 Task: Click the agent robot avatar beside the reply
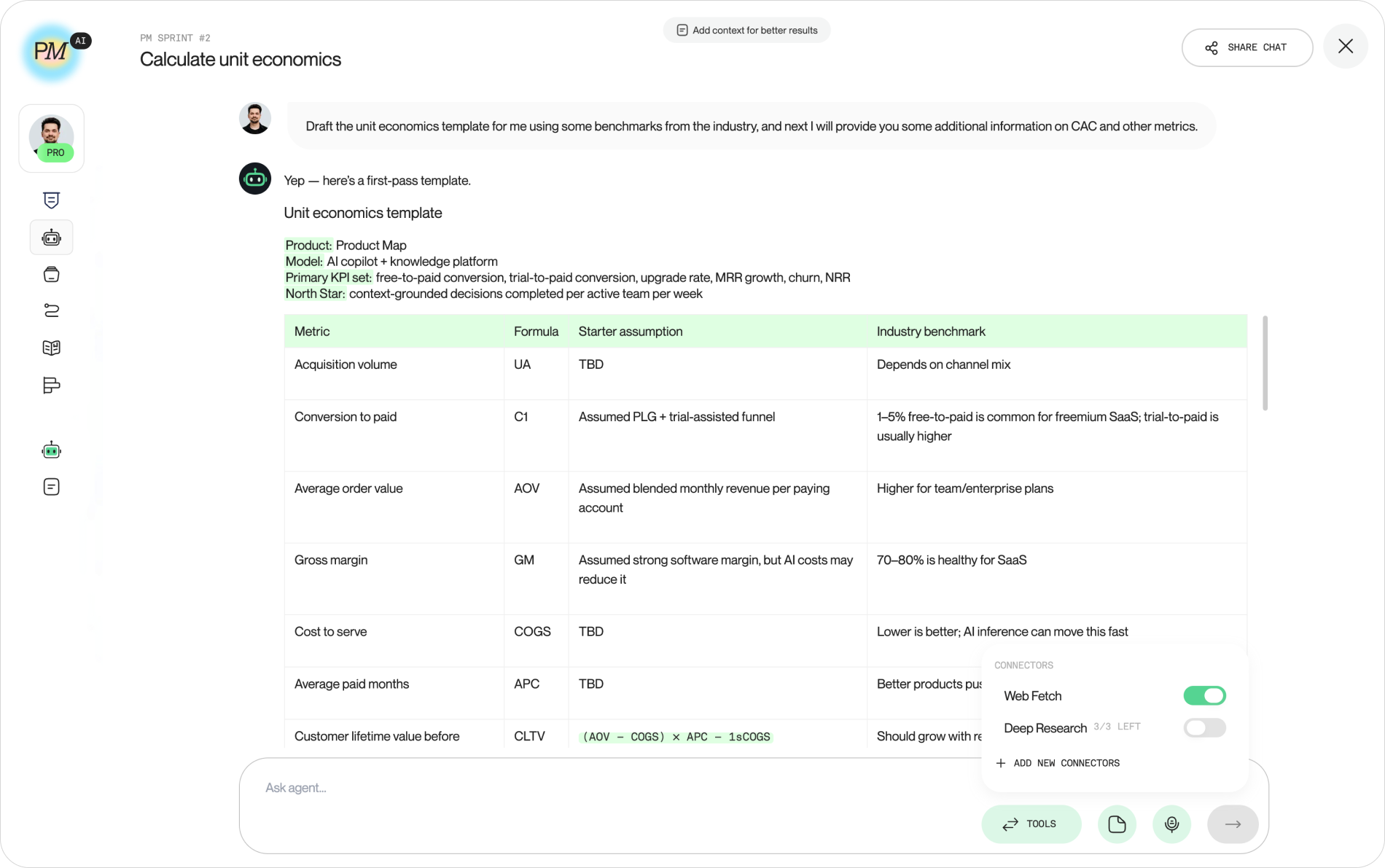coord(255,179)
